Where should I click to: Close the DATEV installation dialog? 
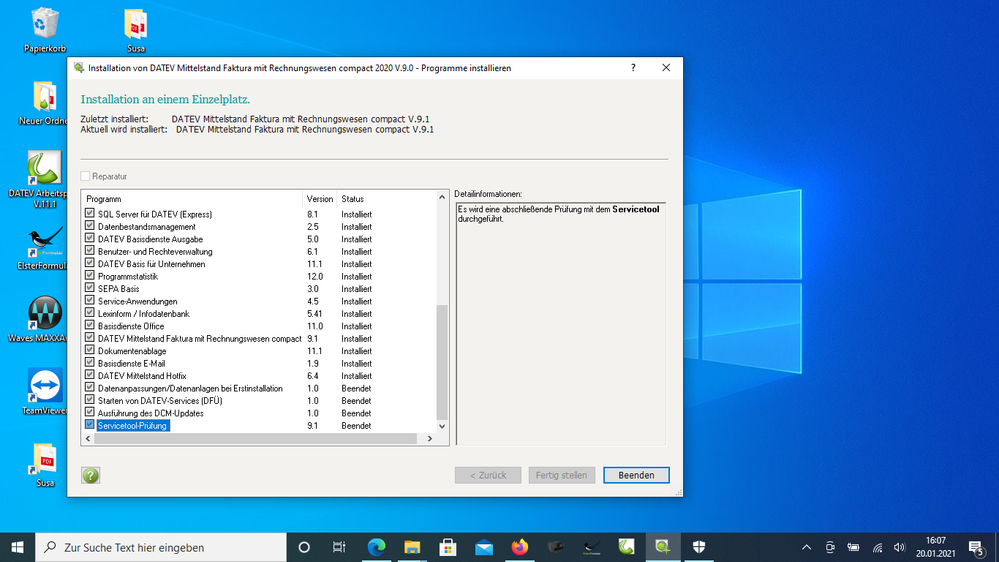click(666, 68)
